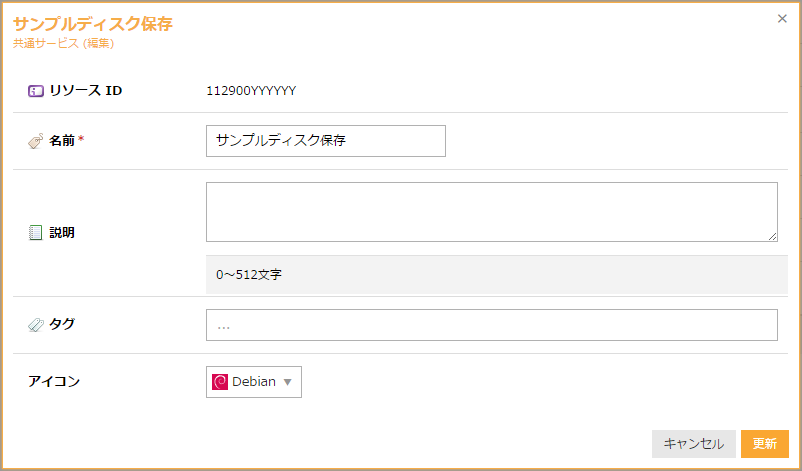Click the 名前 field label
This screenshot has height=471, width=802.
(62, 142)
